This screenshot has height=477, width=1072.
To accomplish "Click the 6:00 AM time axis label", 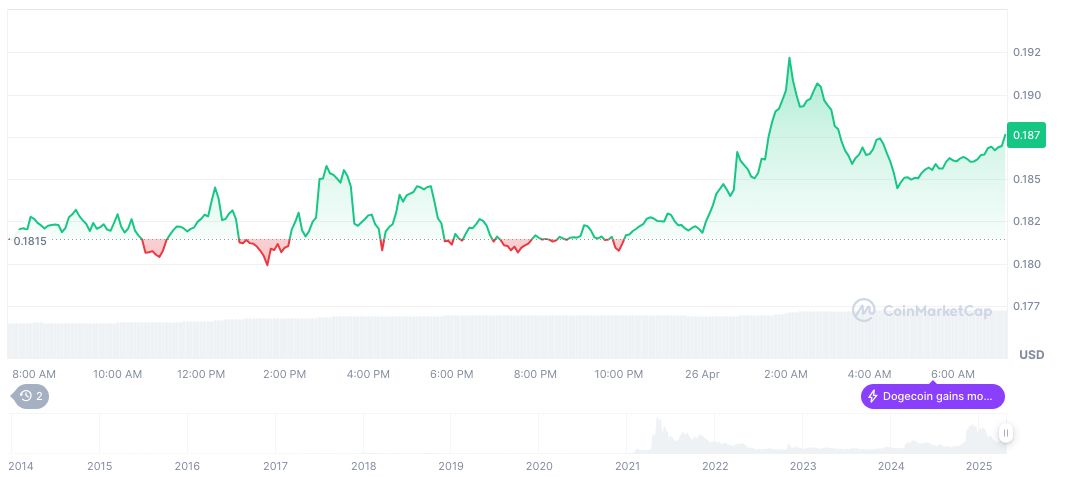I will pos(953,374).
